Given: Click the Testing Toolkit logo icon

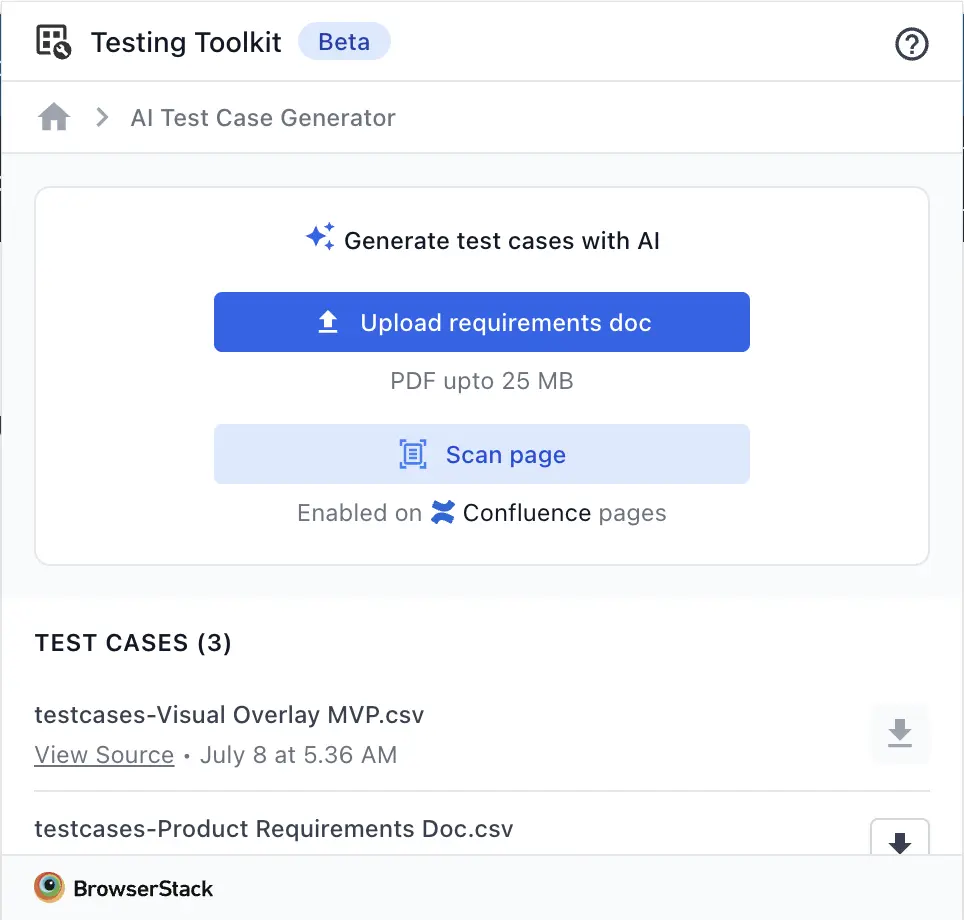Looking at the screenshot, I should (x=53, y=42).
